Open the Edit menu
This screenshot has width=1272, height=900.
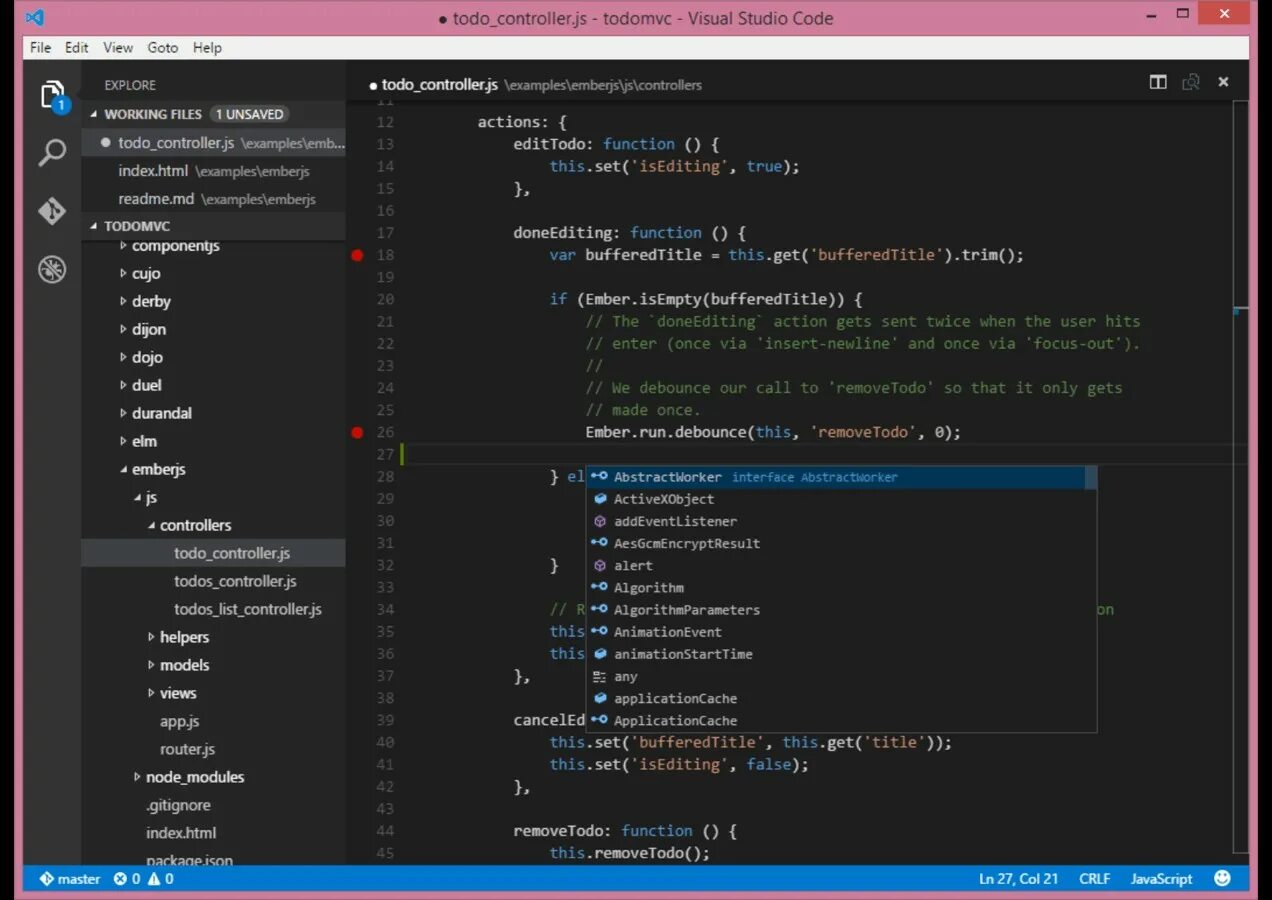tap(77, 47)
